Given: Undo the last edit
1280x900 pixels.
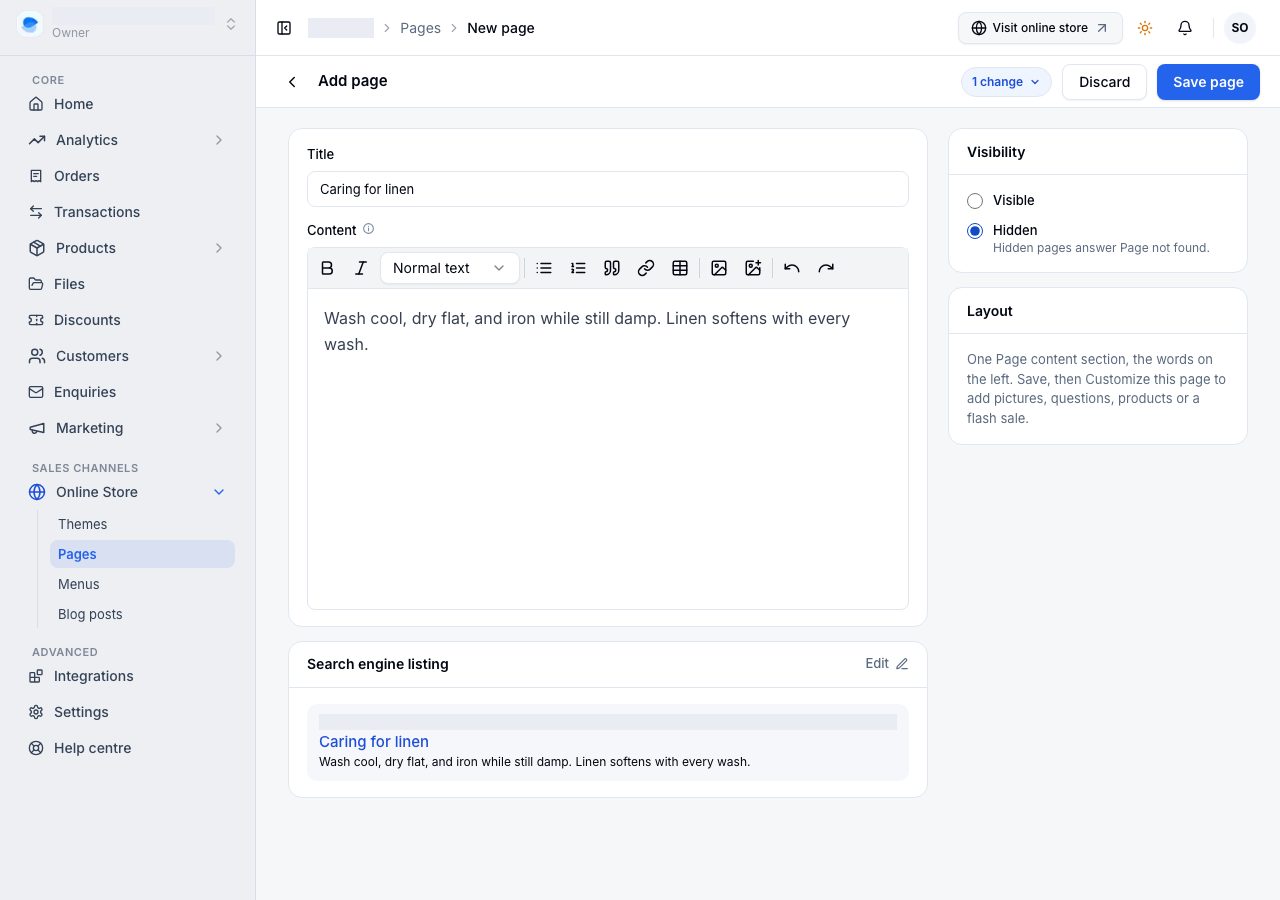Looking at the screenshot, I should click(x=792, y=268).
